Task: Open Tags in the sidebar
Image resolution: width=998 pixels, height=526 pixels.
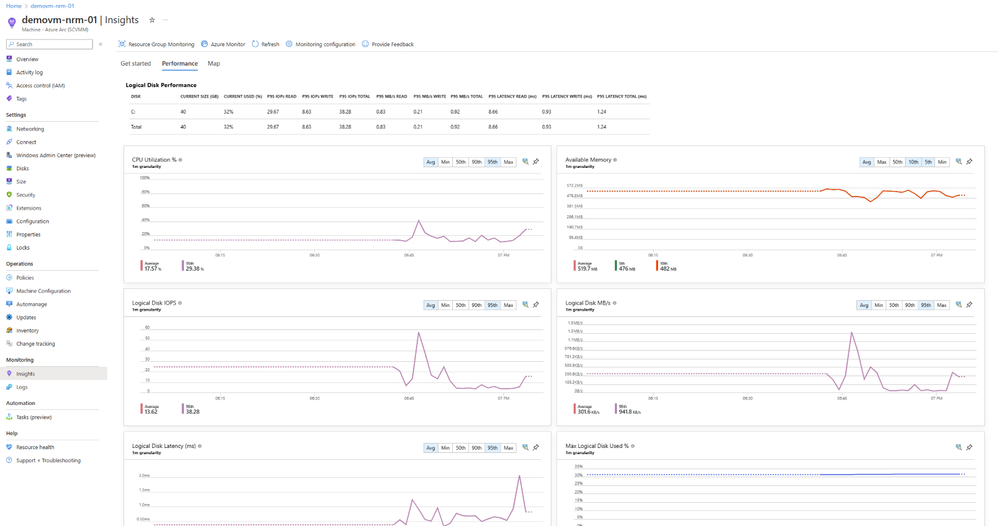Action: tap(22, 99)
